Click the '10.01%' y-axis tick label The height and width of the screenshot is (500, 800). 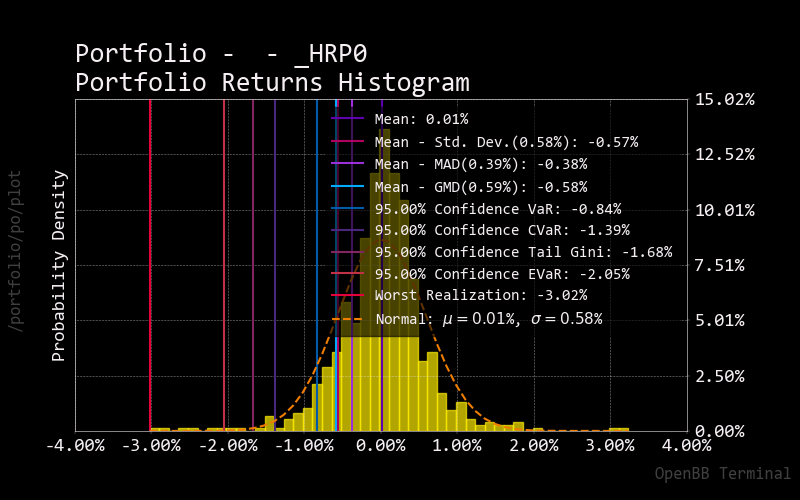724,210
